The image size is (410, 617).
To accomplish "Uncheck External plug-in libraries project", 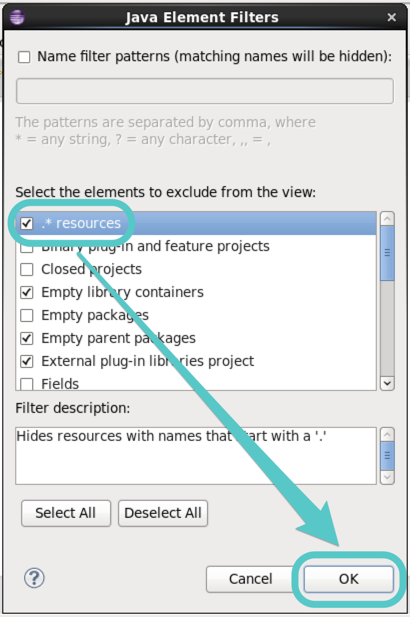I will click(x=26, y=361).
